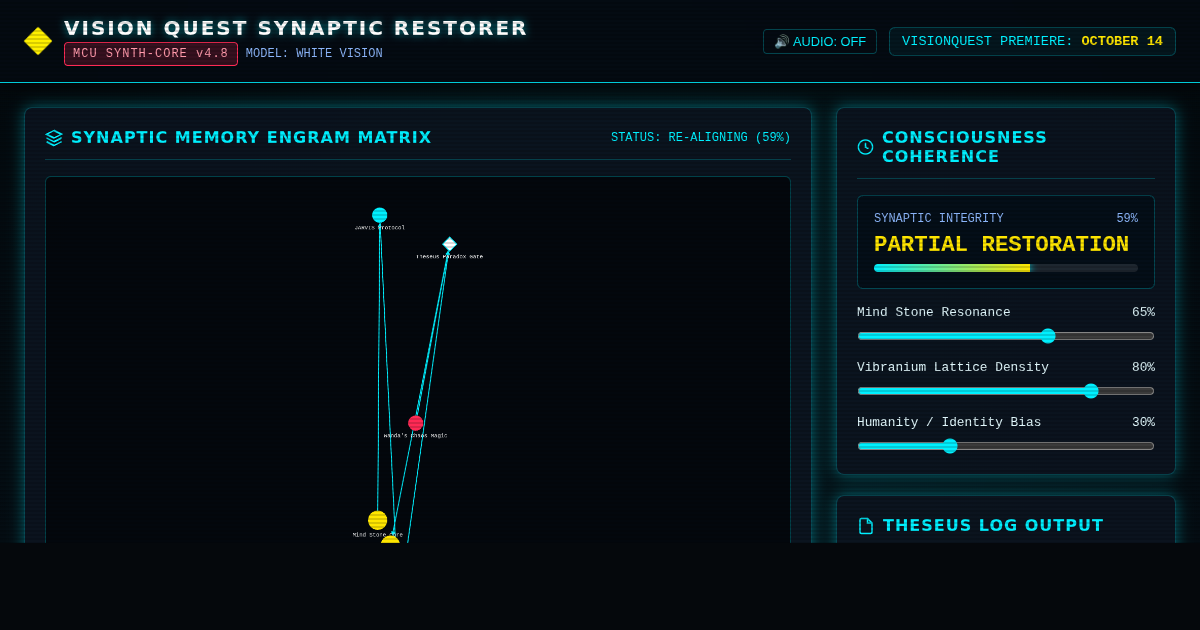Adjust the Humanity / Identity Bias slider
1200x630 pixels.
coord(1006,446)
